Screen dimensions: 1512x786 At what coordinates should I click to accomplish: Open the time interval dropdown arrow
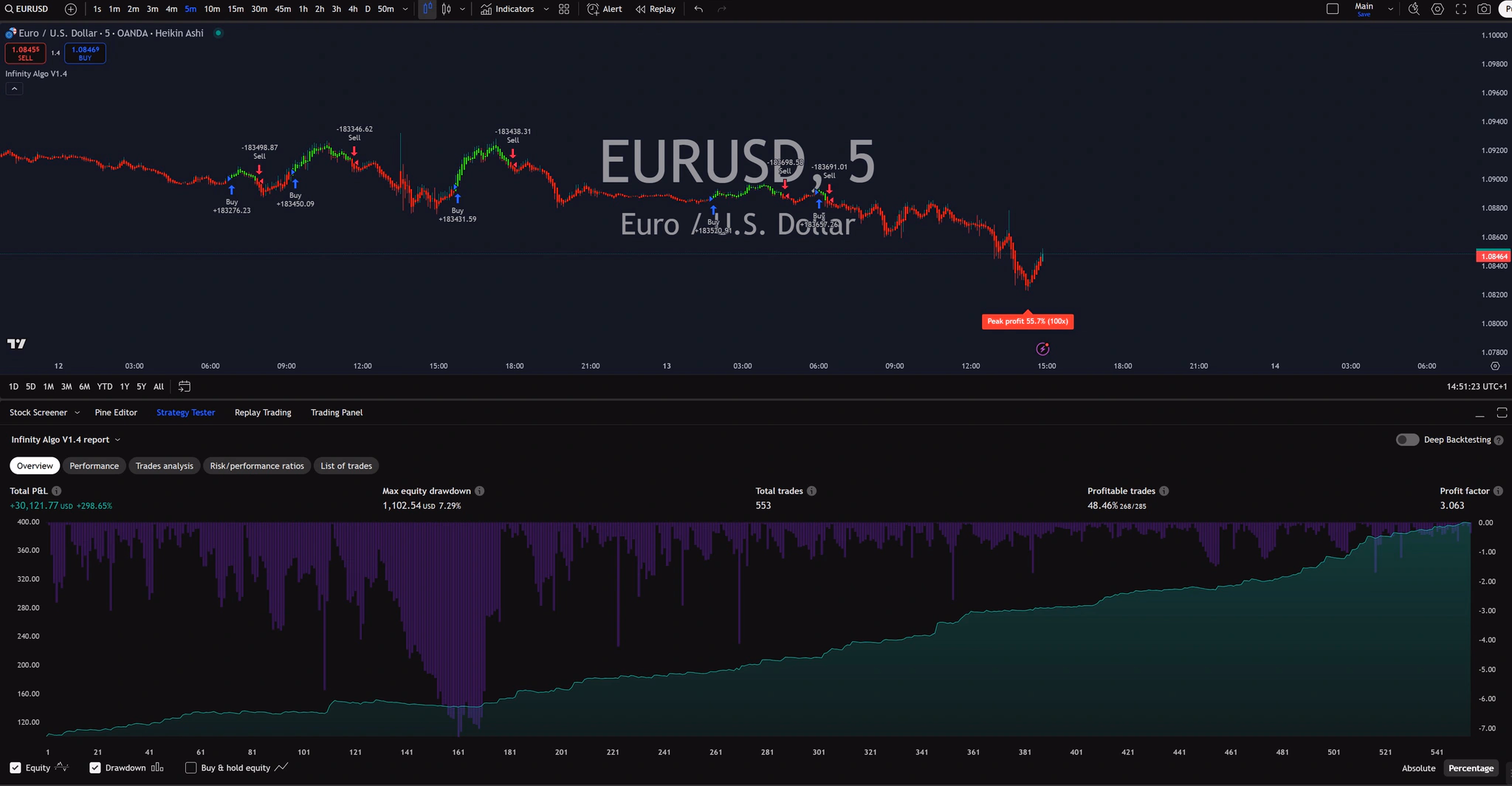[x=405, y=9]
